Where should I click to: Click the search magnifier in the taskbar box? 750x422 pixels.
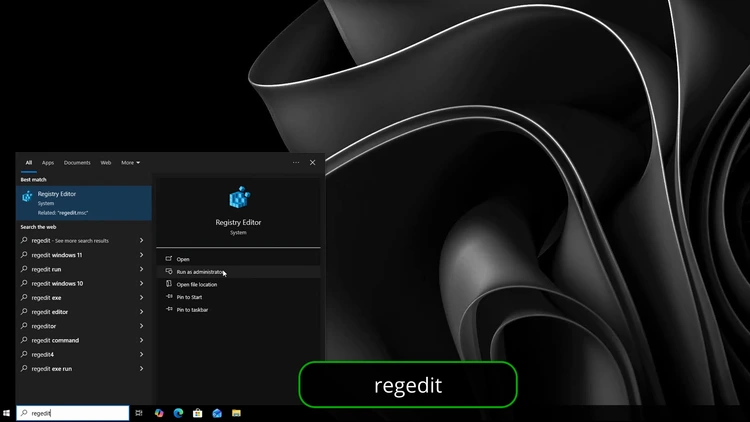click(24, 413)
